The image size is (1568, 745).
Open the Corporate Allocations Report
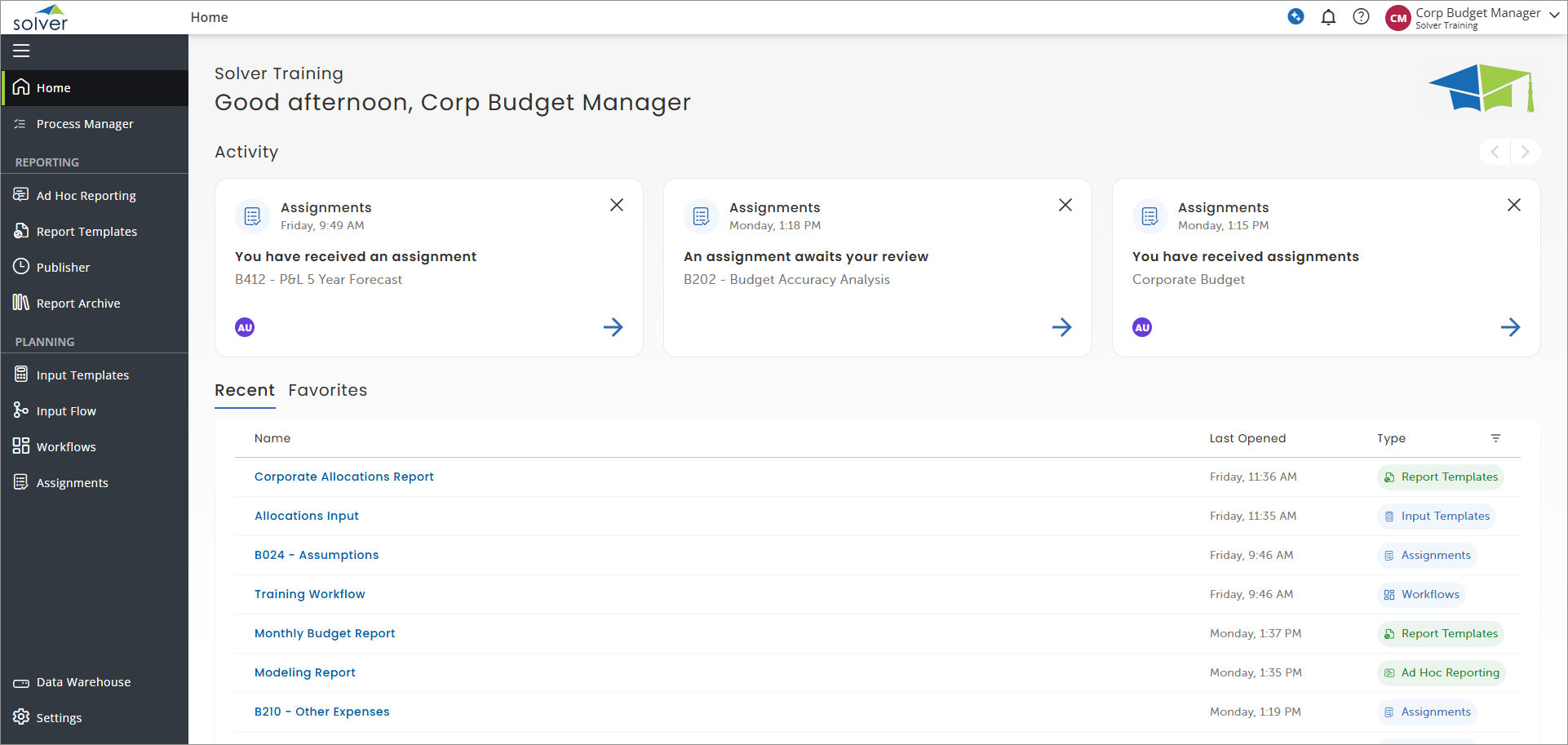343,477
